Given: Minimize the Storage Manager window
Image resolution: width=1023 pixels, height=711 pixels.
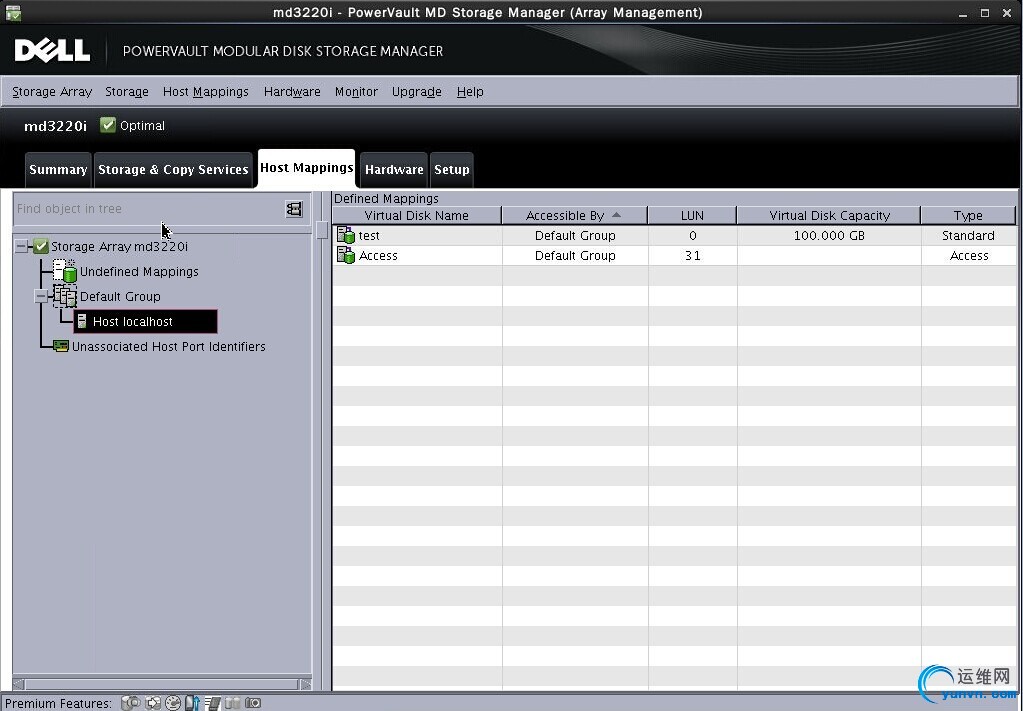Looking at the screenshot, I should [963, 14].
